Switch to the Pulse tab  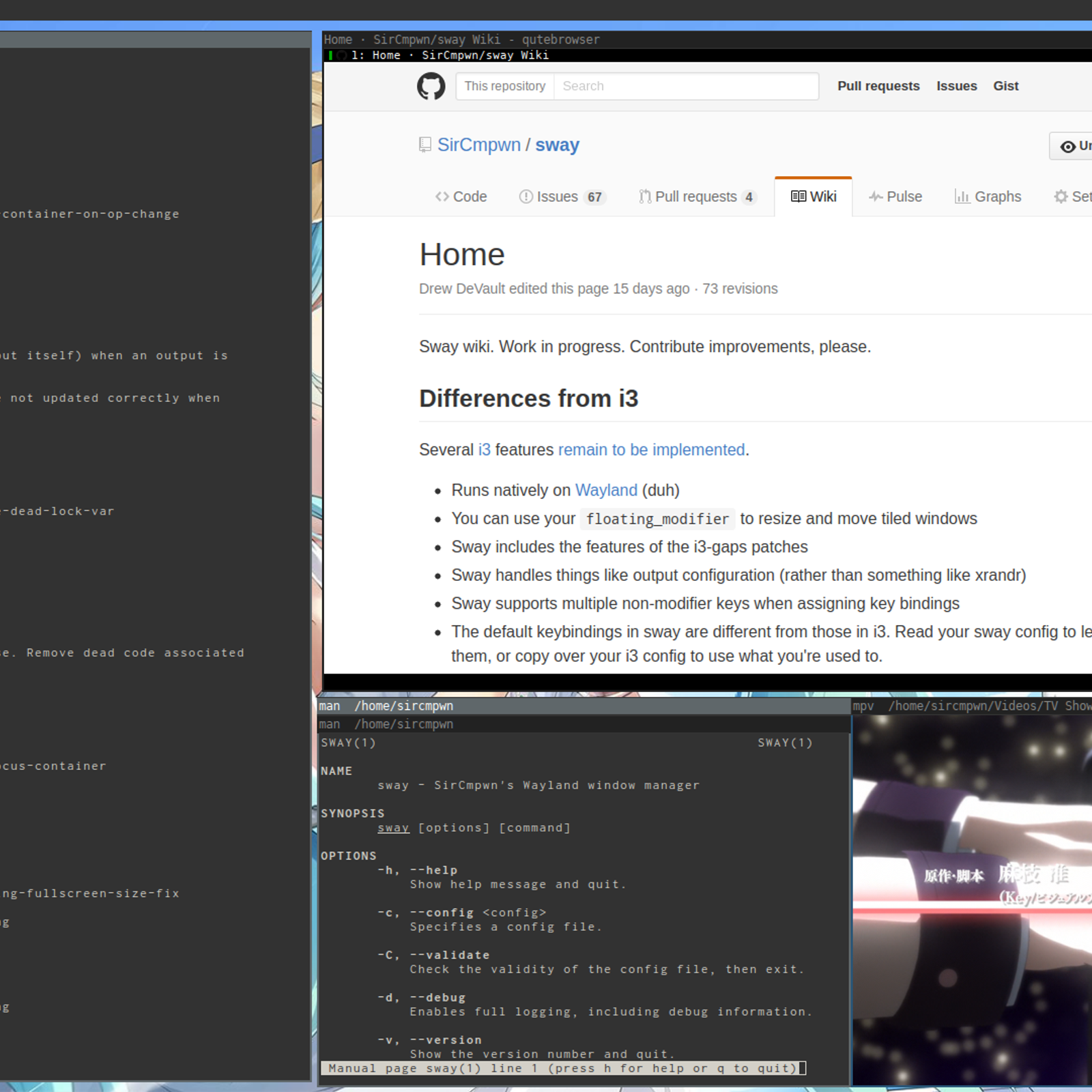point(895,197)
